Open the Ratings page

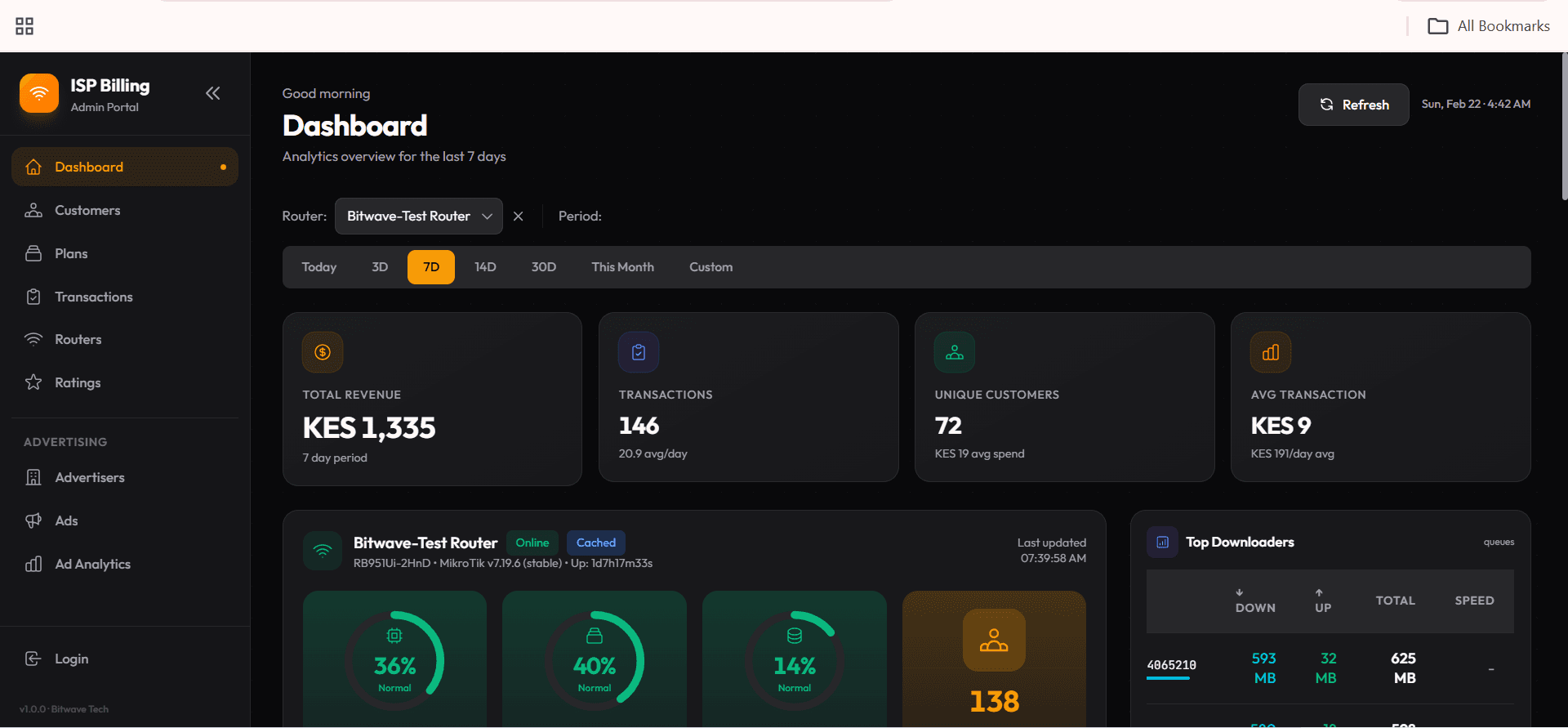tap(125, 382)
